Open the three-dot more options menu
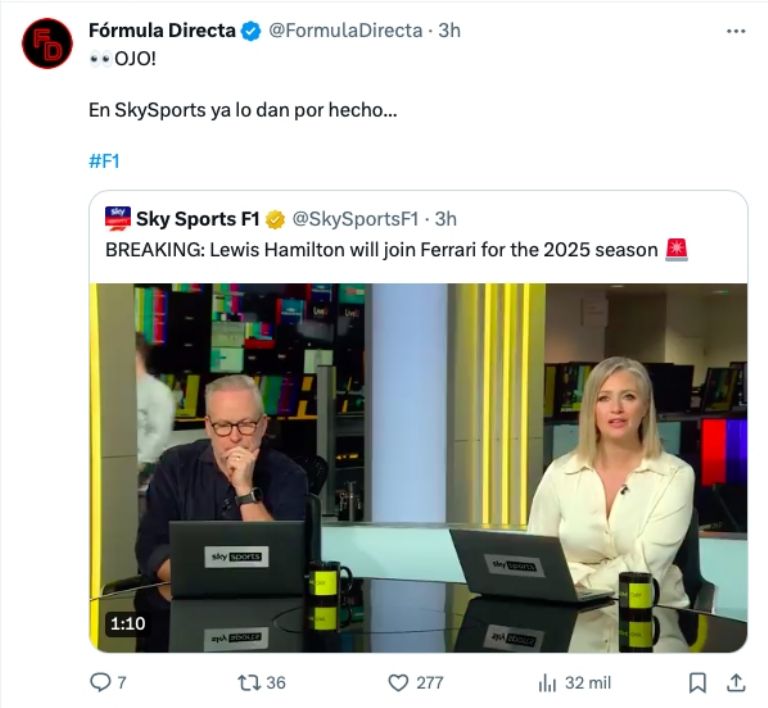This screenshot has width=768, height=708. 735,31
